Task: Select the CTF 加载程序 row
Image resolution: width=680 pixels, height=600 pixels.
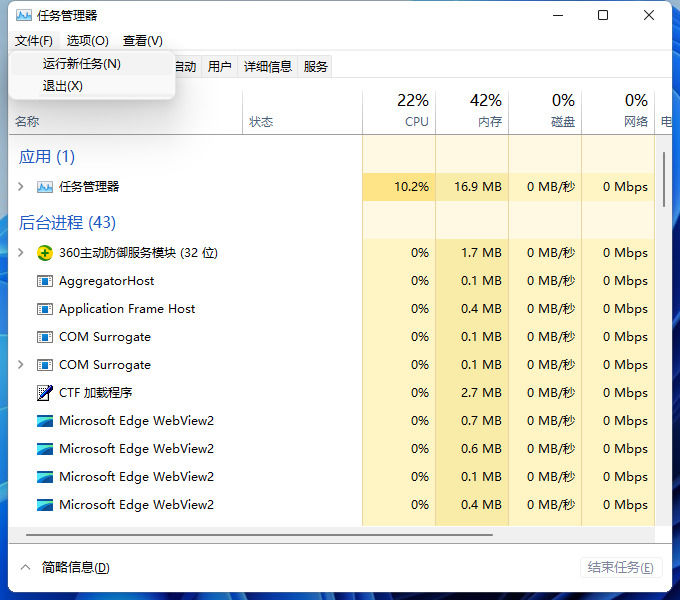Action: [331, 393]
